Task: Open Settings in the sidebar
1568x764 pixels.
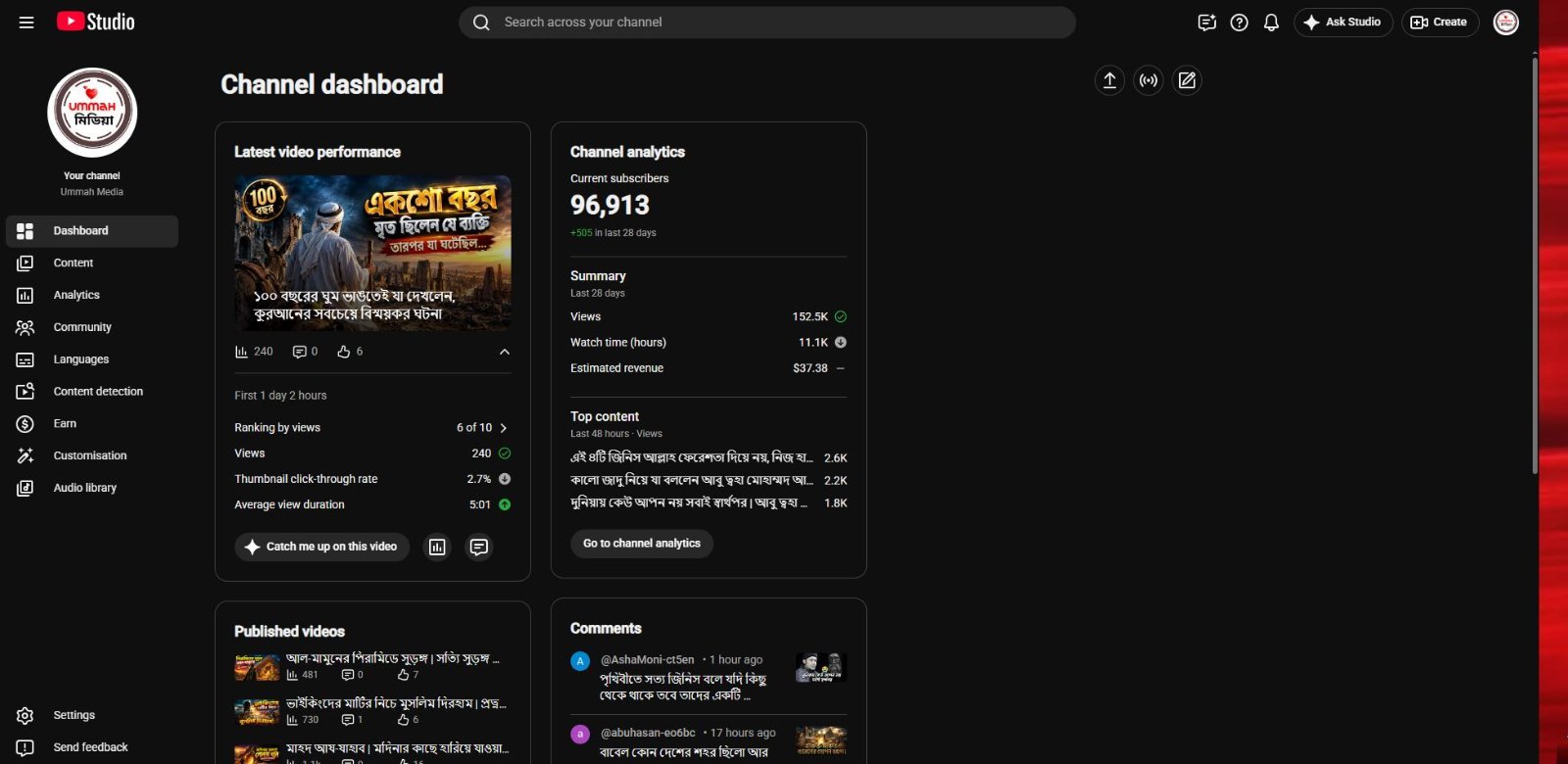Action: pyautogui.click(x=92, y=715)
